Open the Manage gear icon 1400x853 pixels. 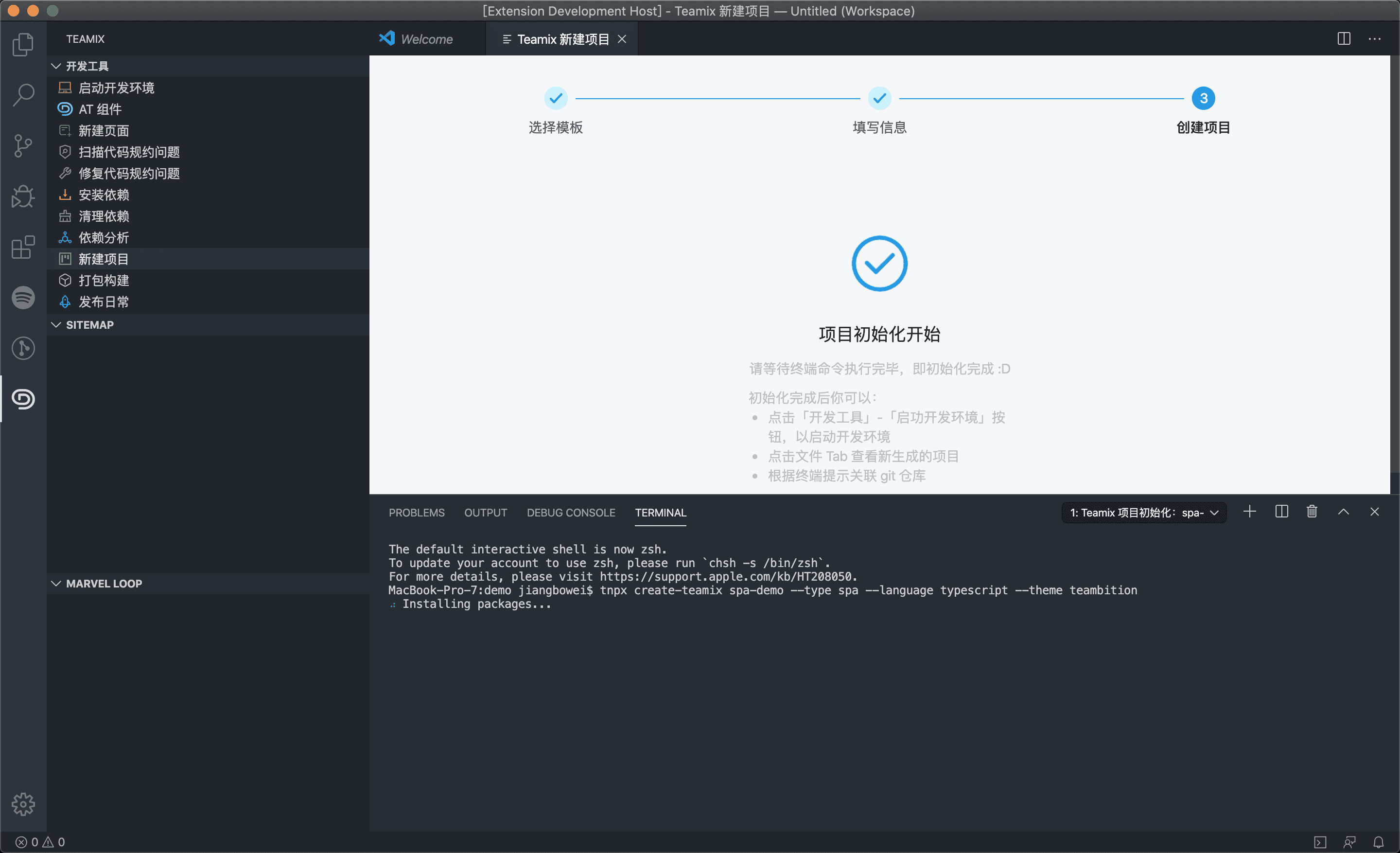click(23, 804)
